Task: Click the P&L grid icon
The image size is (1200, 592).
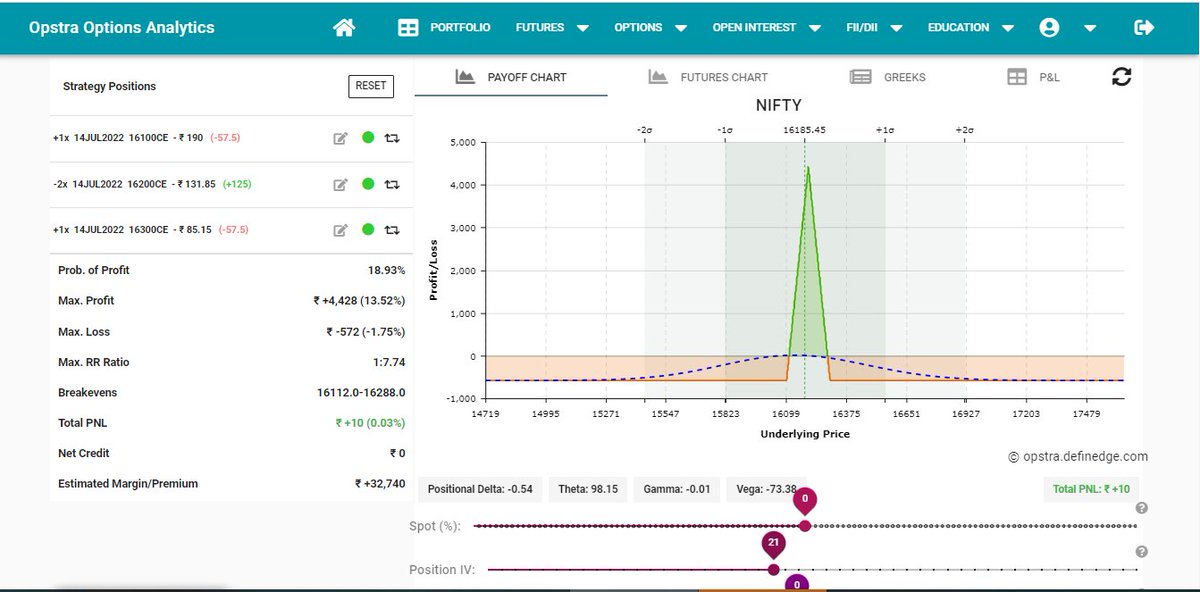Action: pyautogui.click(x=1017, y=77)
